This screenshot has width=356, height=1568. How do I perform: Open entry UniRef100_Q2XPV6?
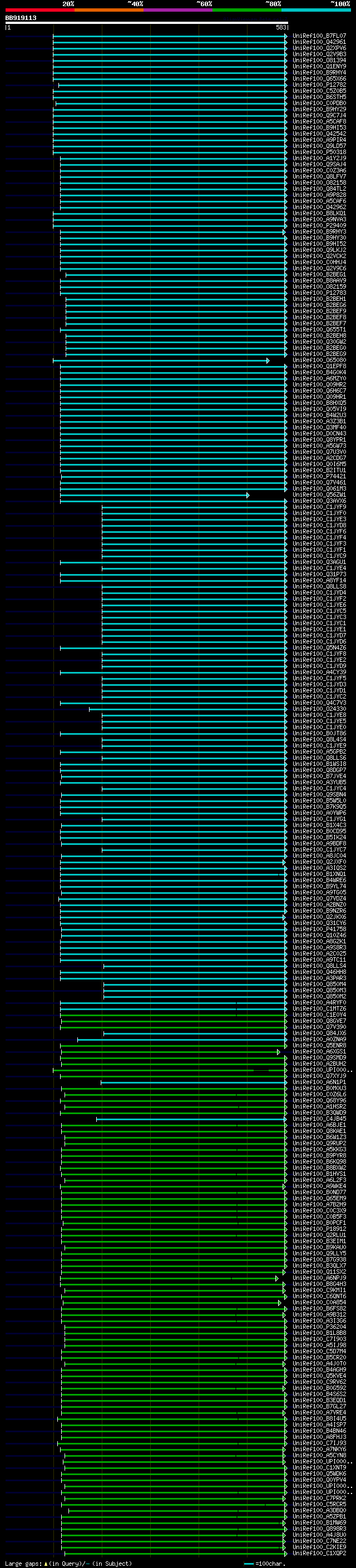click(319, 48)
